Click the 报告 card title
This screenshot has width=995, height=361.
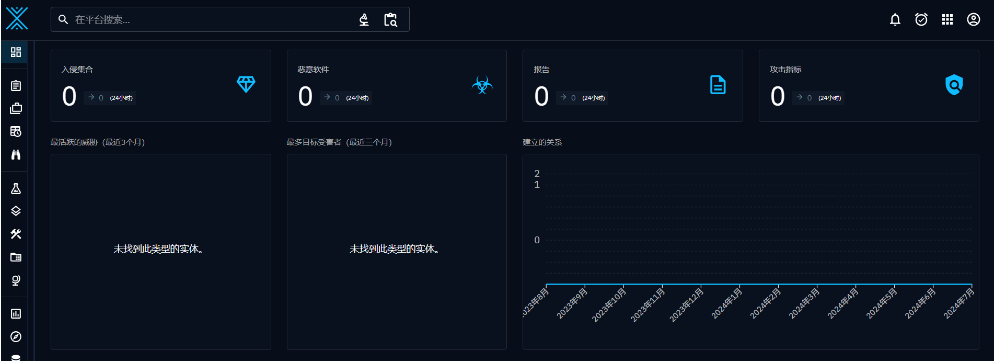pos(541,69)
